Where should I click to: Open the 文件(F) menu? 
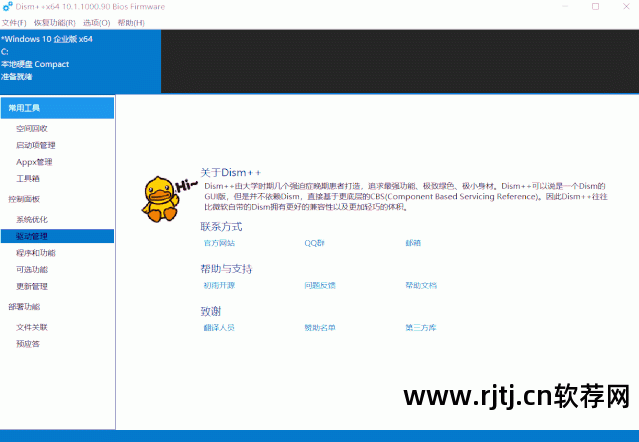point(14,23)
